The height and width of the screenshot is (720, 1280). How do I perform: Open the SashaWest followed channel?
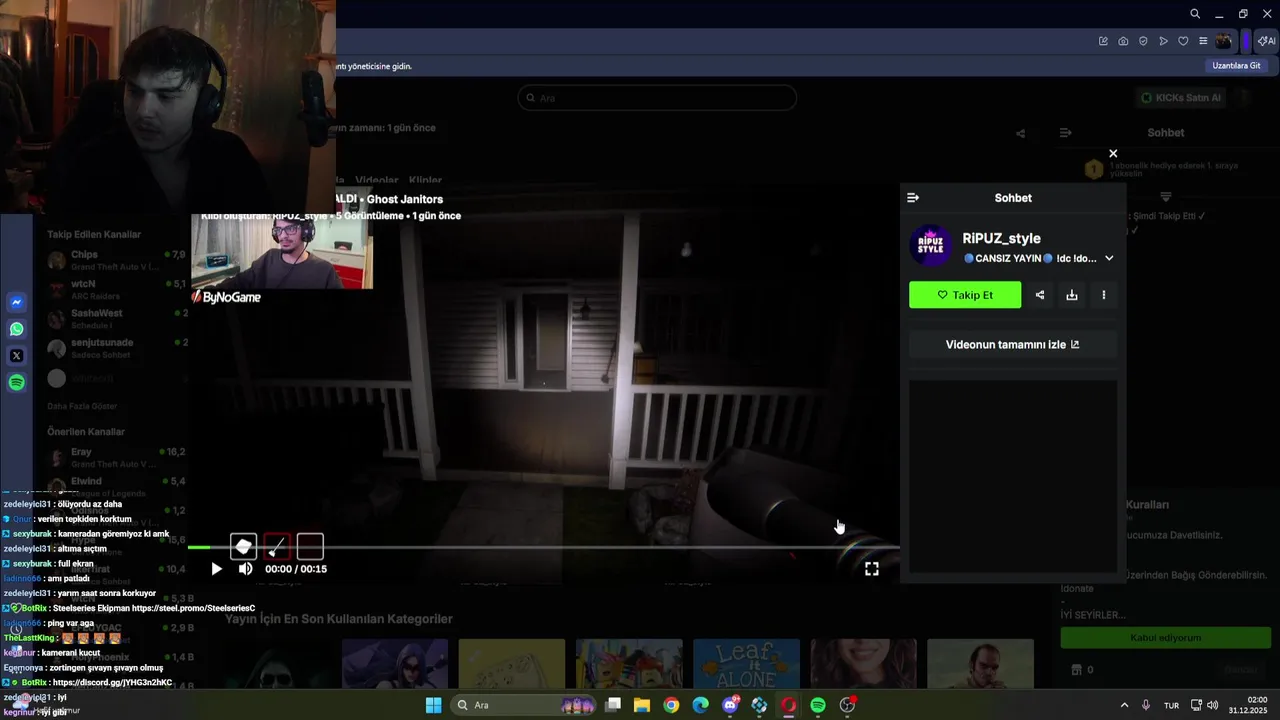click(x=117, y=319)
